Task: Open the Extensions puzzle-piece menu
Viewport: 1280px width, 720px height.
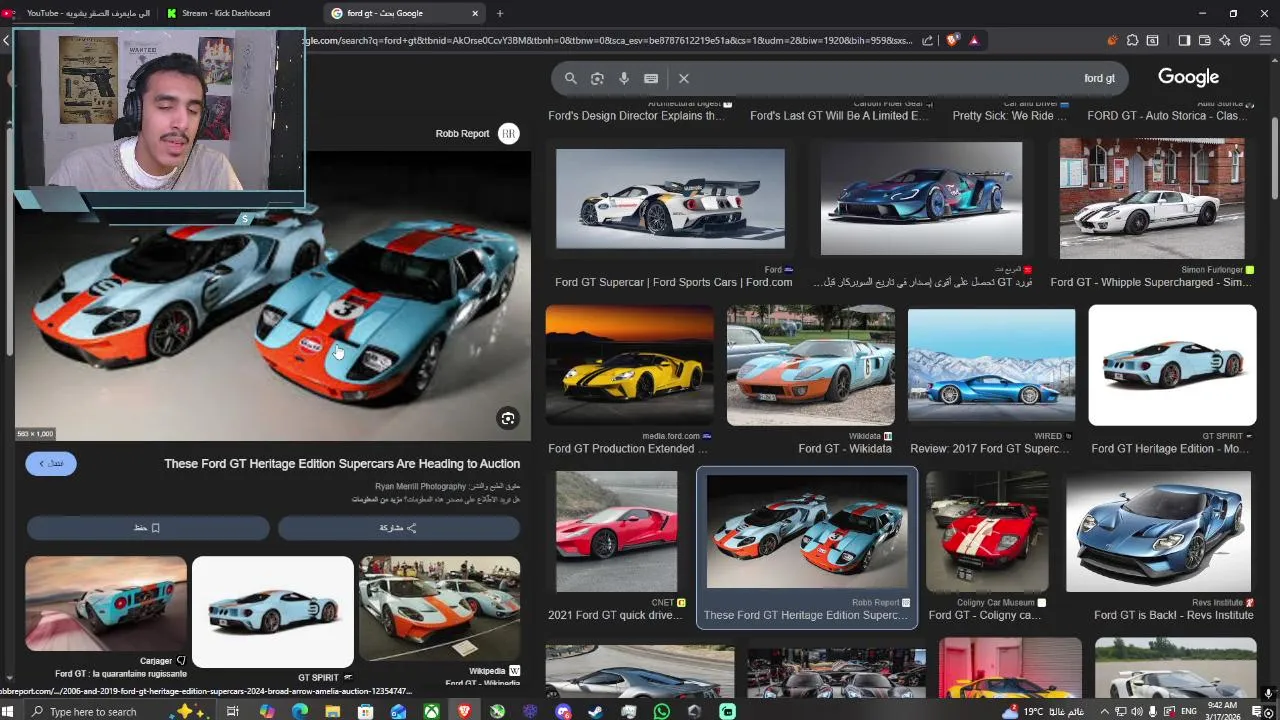Action: 1132,40
